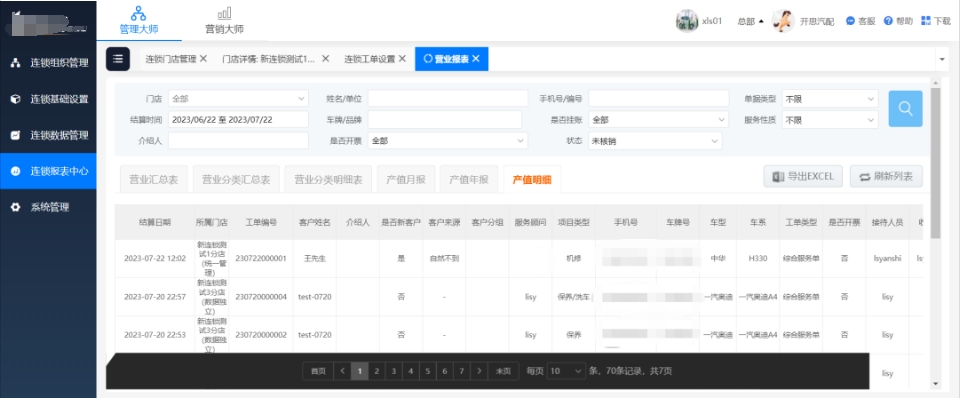Close the 门店详情 tab
The width and height of the screenshot is (960, 398).
click(x=326, y=59)
